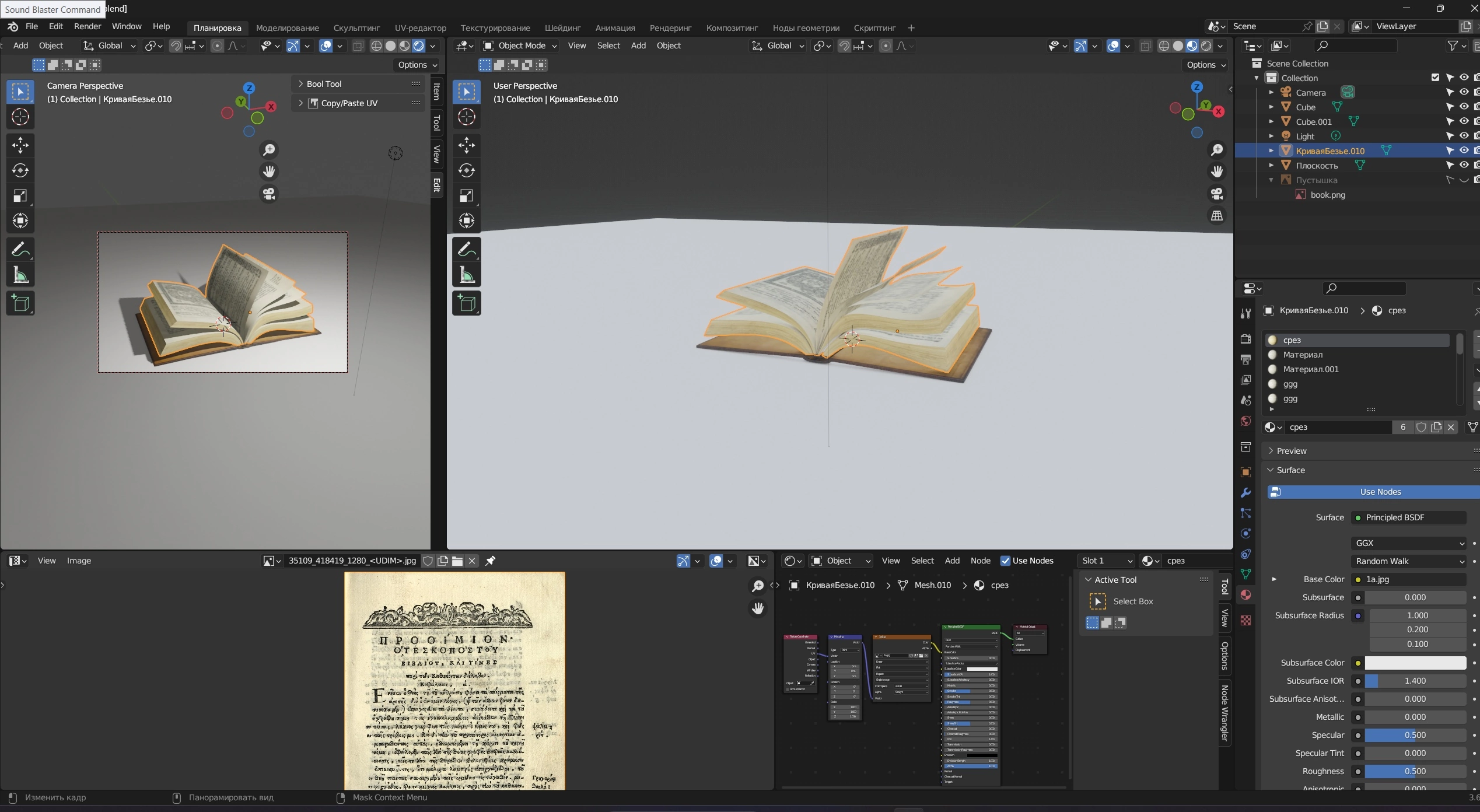Viewport: 1480px width, 812px height.
Task: Switch to Моделирование workspace tab
Action: pos(288,27)
